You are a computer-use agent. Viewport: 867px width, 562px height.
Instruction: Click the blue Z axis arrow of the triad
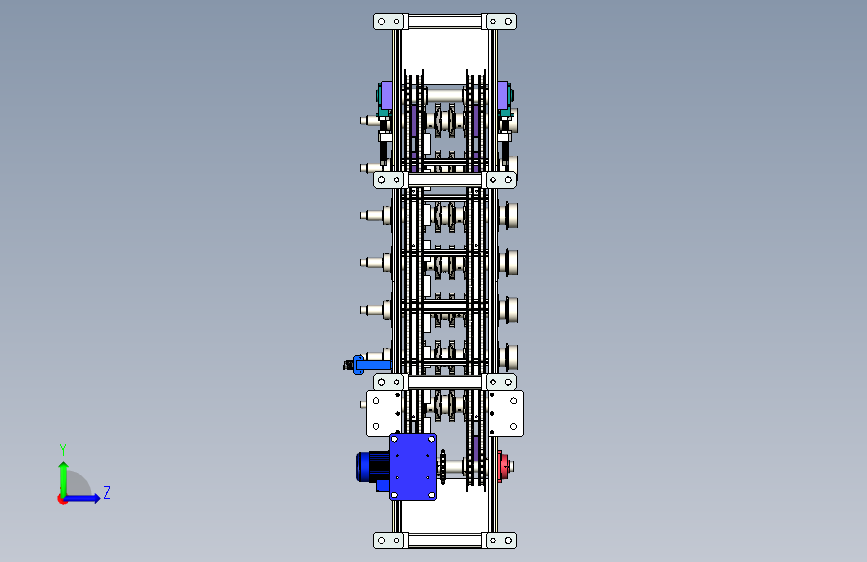point(82,498)
